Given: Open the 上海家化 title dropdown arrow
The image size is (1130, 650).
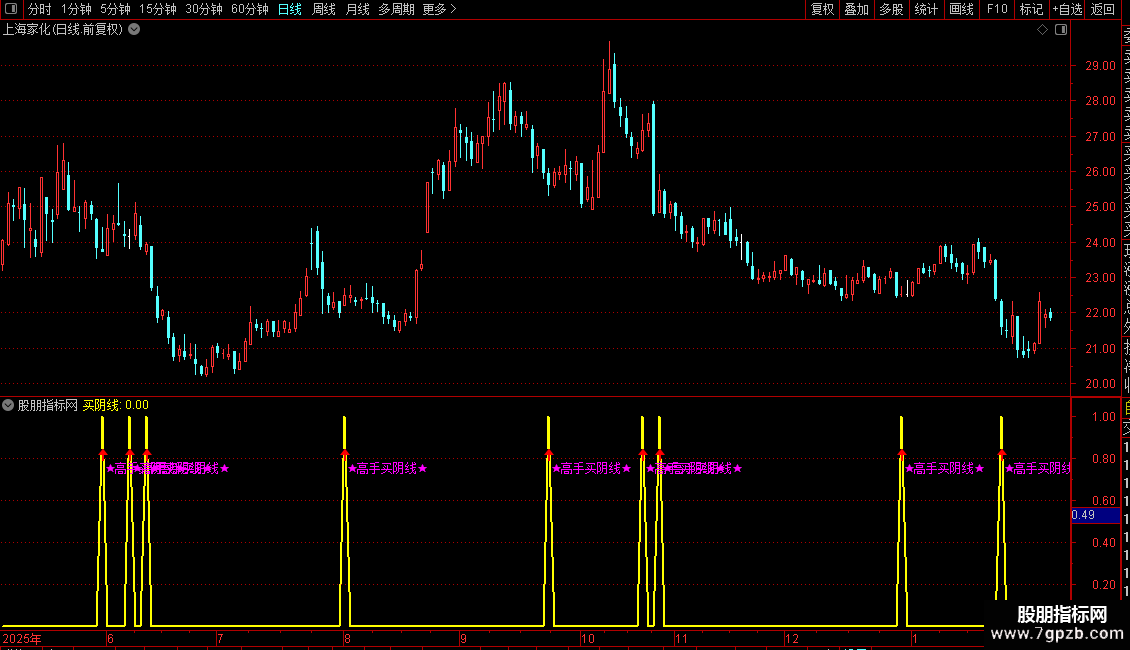Looking at the screenshot, I should tap(134, 30).
